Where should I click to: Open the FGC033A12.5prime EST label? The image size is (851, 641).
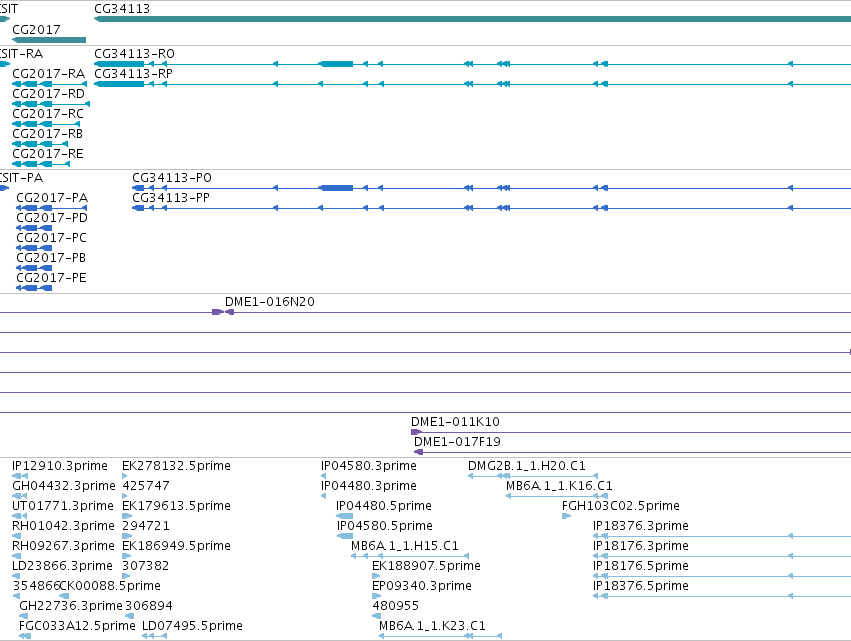(x=77, y=627)
